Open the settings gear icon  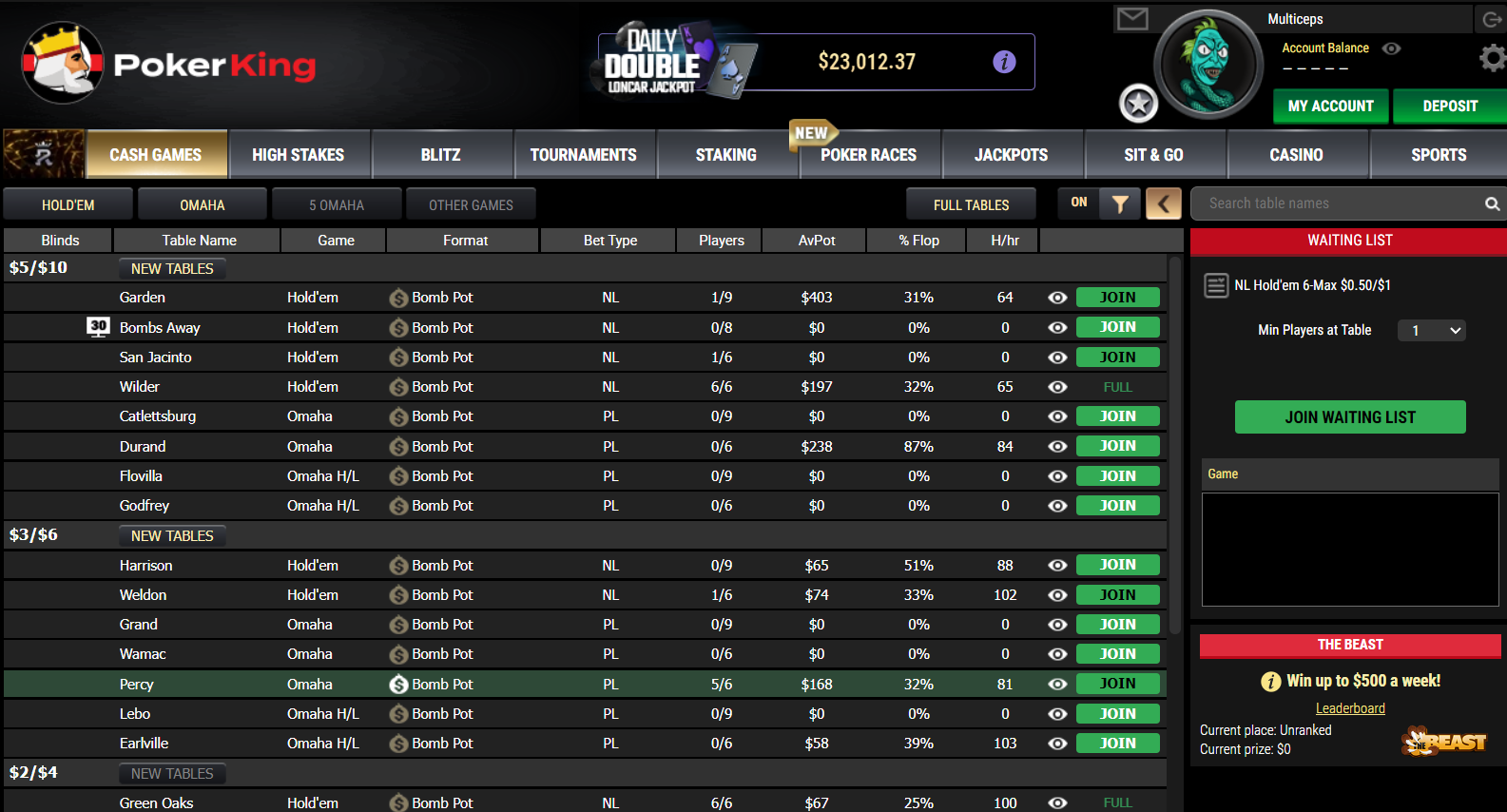pos(1492,59)
